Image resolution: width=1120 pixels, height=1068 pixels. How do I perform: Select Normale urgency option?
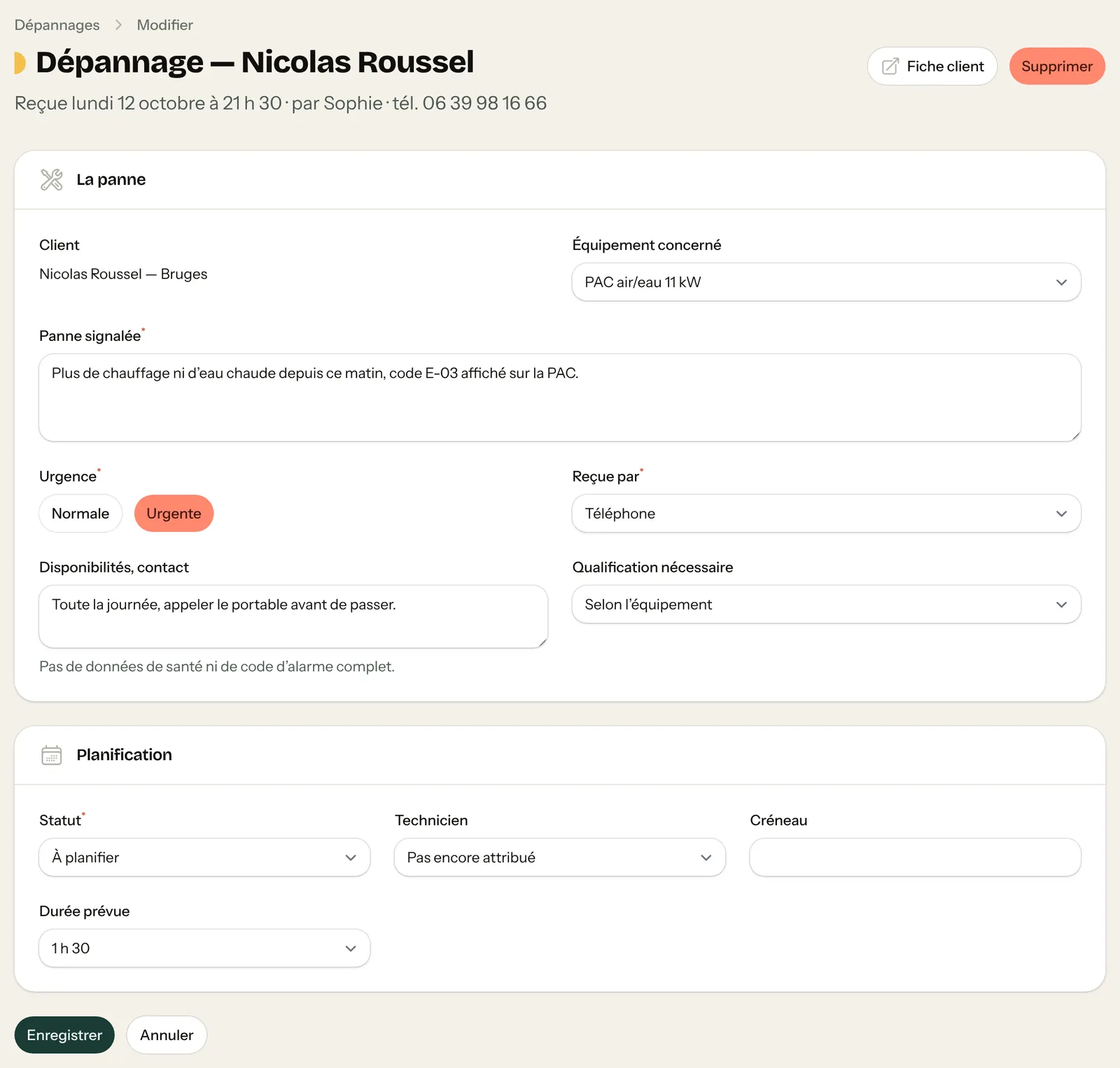(80, 514)
